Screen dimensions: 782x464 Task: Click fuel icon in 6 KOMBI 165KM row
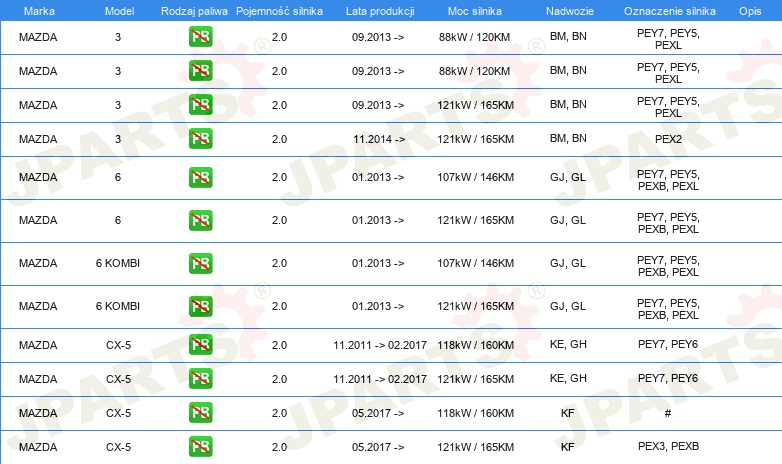pyautogui.click(x=200, y=306)
